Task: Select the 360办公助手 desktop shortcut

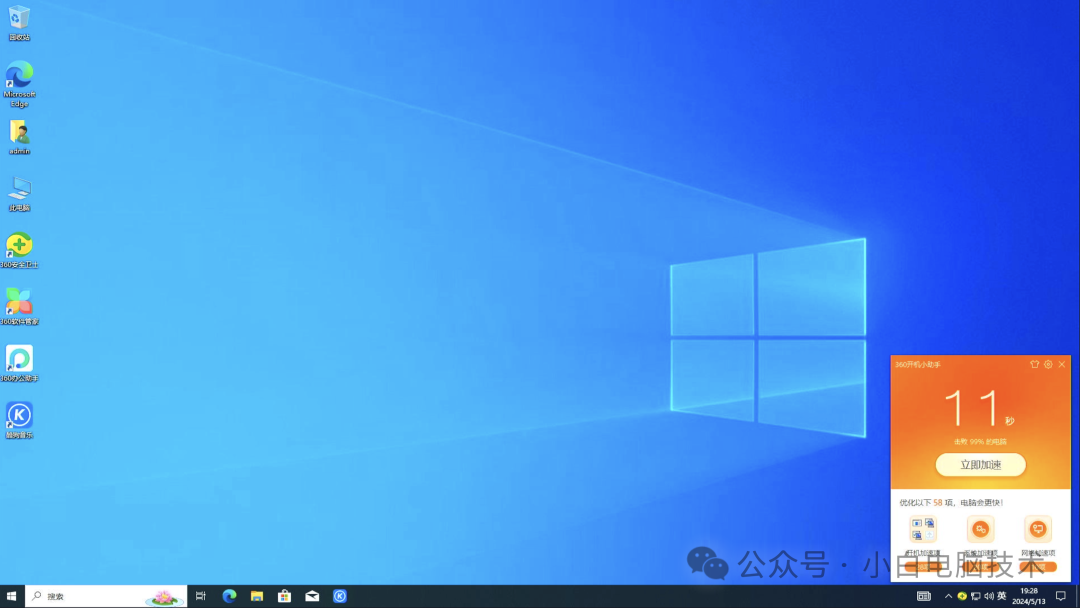Action: click(19, 364)
